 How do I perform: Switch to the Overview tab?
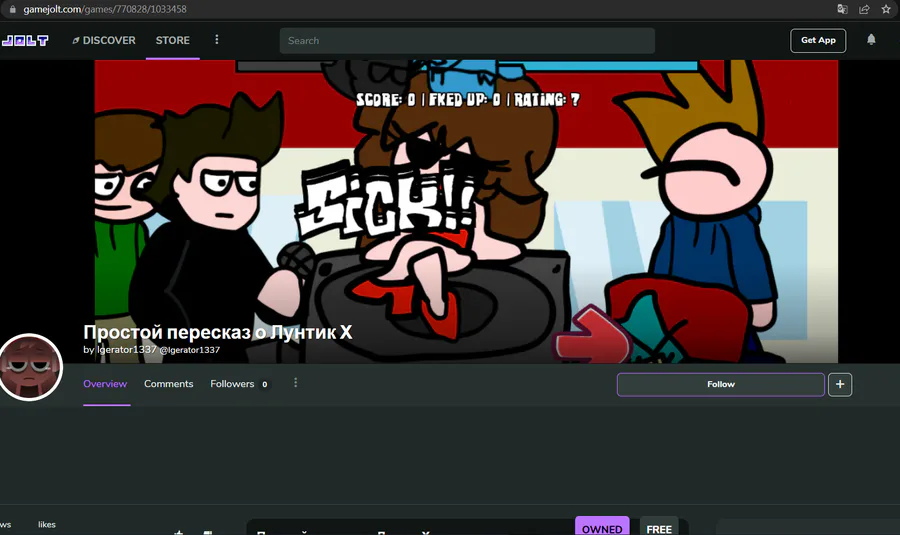pyautogui.click(x=105, y=383)
